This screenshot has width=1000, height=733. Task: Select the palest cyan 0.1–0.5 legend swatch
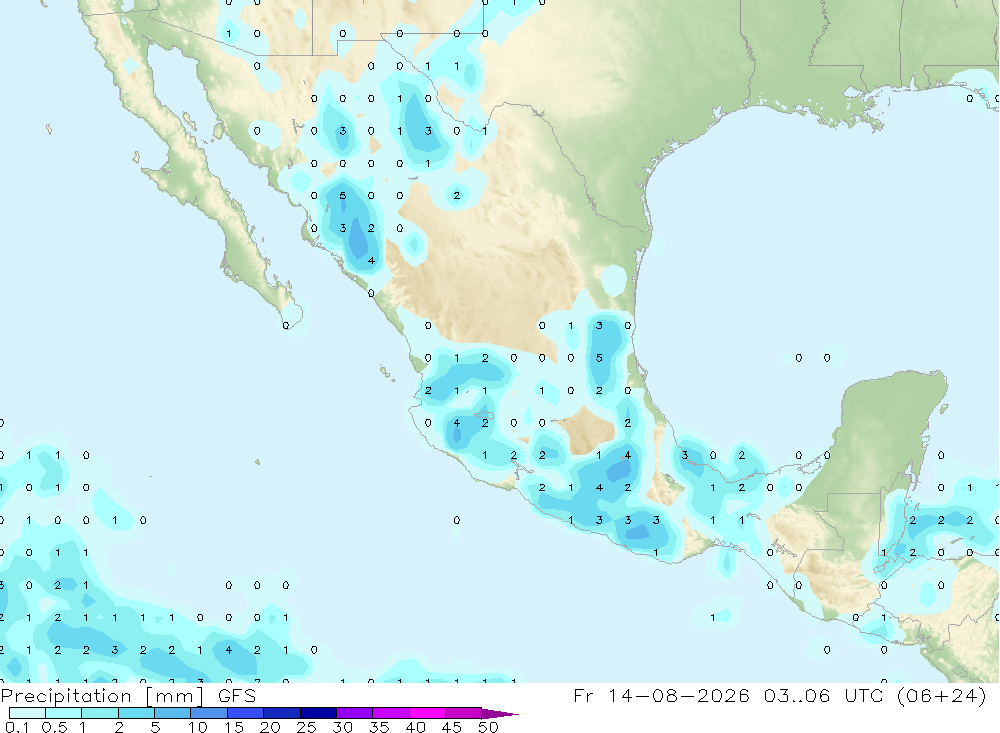27,713
